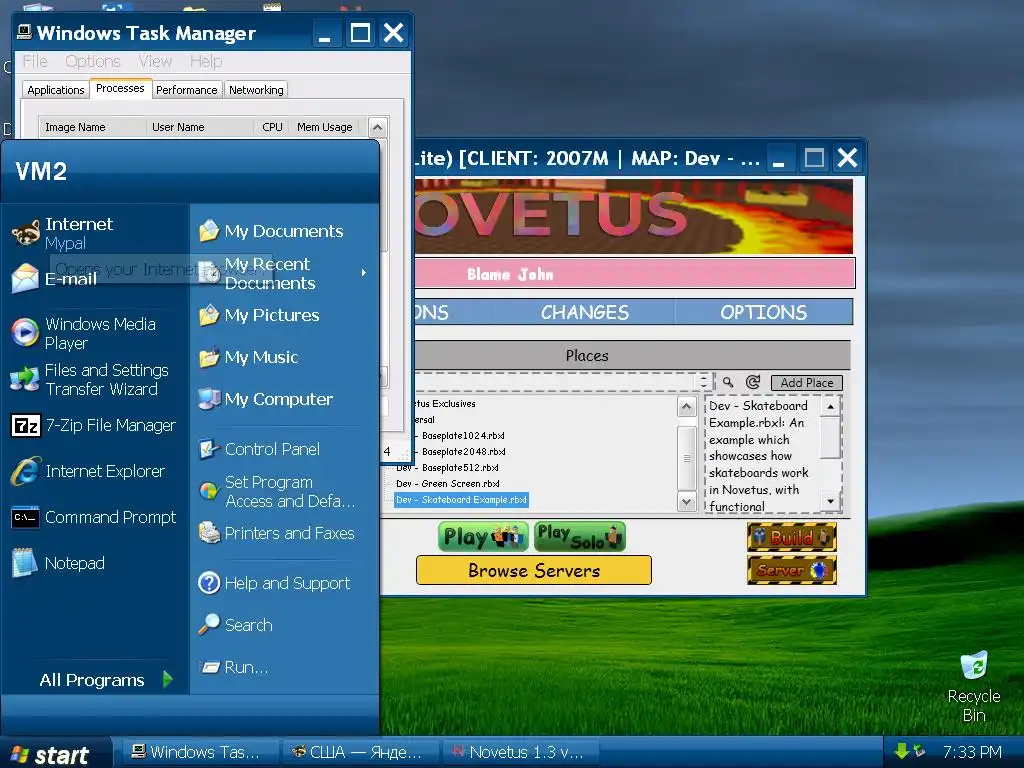
Task: Expand All Programs list
Action: [x=105, y=680]
